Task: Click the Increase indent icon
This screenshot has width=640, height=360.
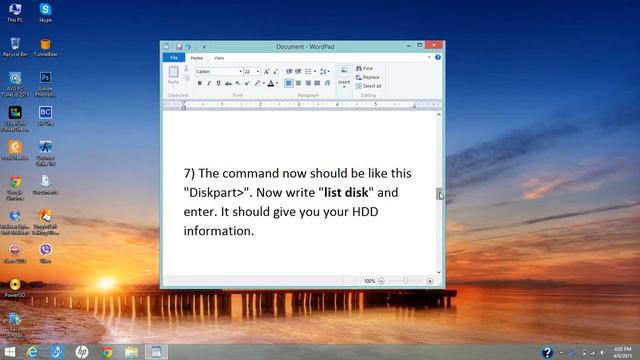Action: click(x=298, y=71)
